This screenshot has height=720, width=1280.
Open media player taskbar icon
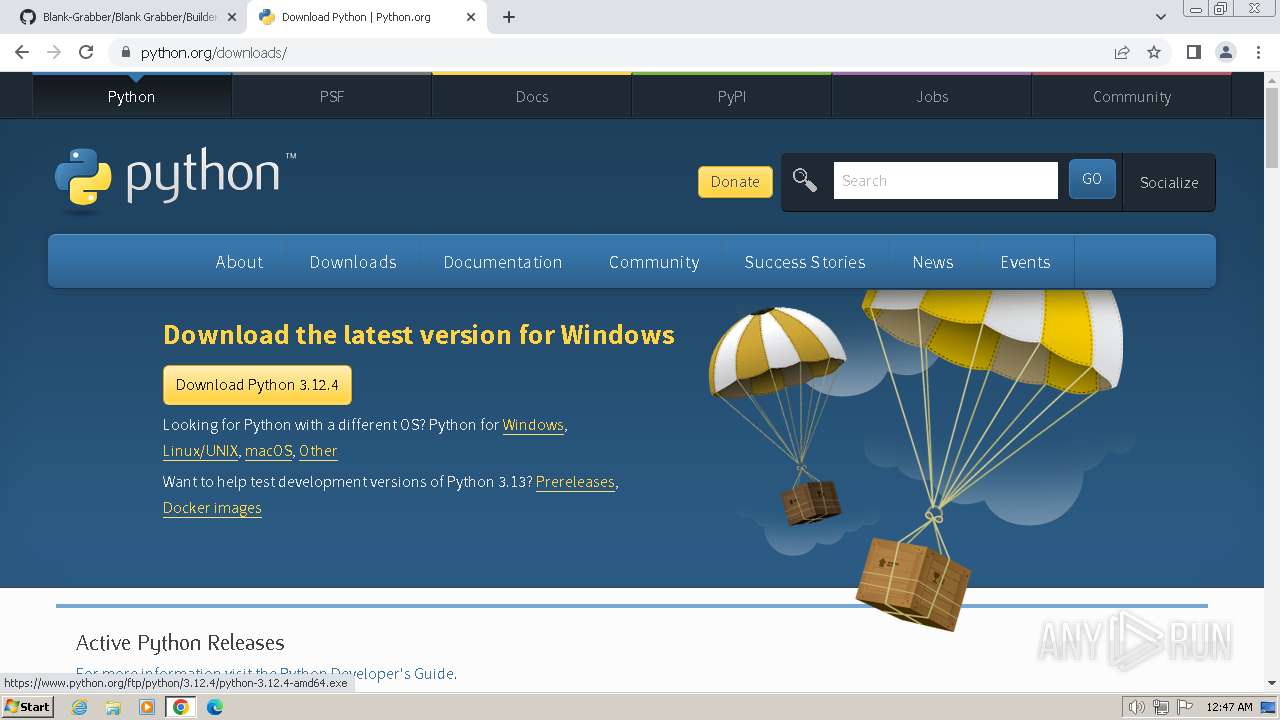point(147,707)
